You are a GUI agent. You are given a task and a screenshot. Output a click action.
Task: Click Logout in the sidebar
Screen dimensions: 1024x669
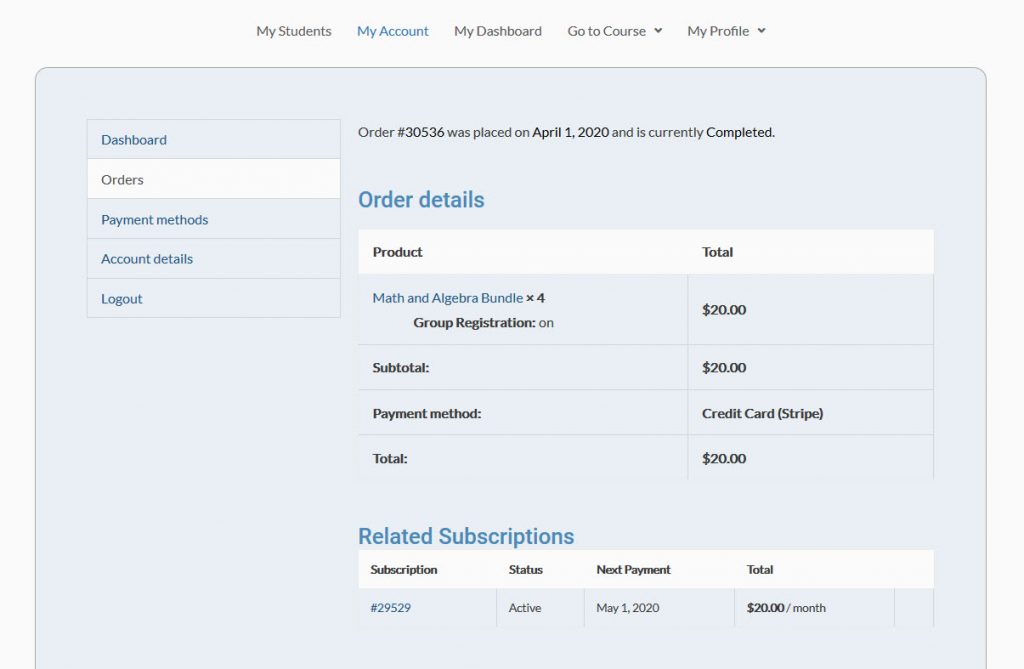214,299
